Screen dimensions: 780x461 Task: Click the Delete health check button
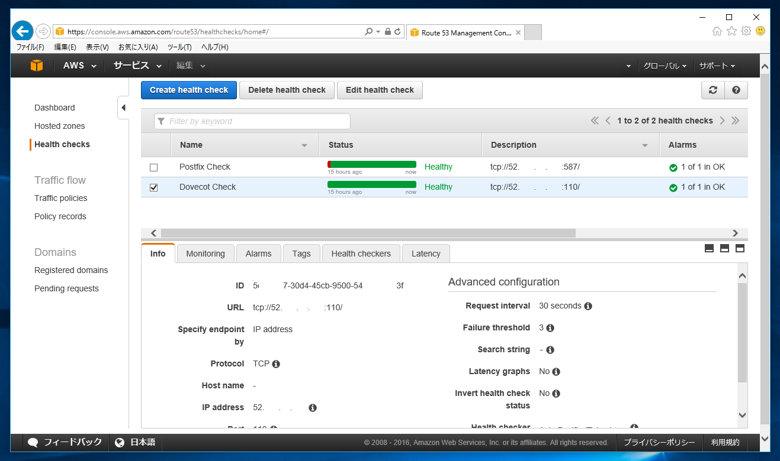tap(287, 90)
